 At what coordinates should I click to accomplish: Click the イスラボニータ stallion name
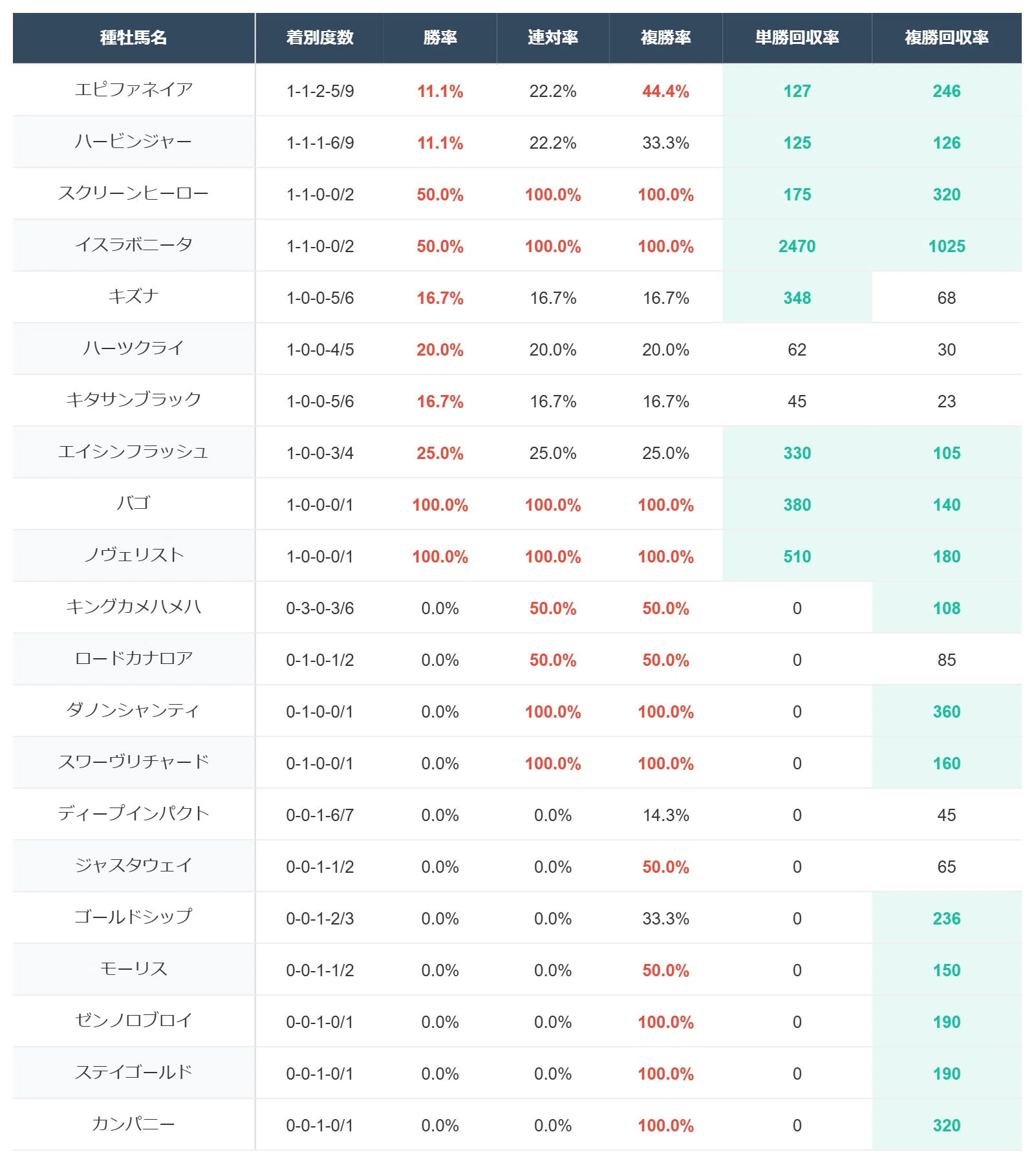(x=133, y=244)
